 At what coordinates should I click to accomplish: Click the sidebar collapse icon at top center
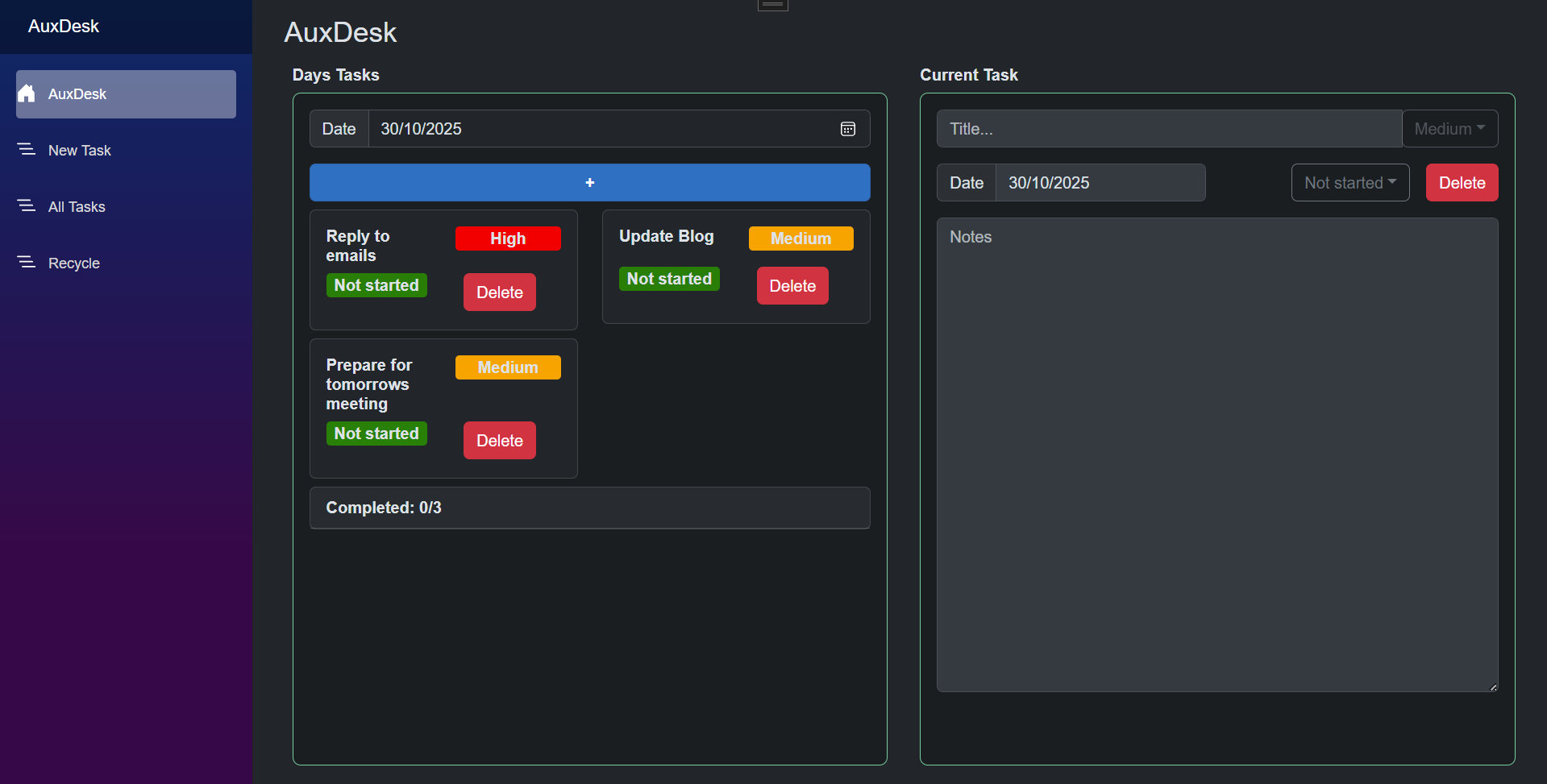pyautogui.click(x=771, y=5)
